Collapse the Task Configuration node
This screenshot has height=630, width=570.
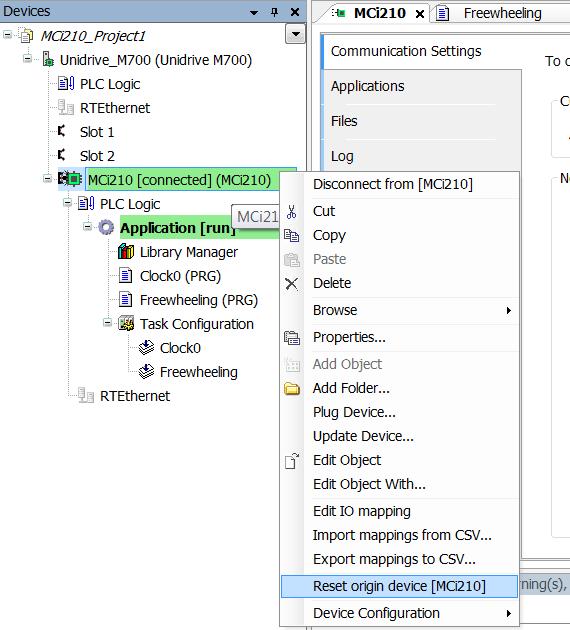(x=108, y=323)
